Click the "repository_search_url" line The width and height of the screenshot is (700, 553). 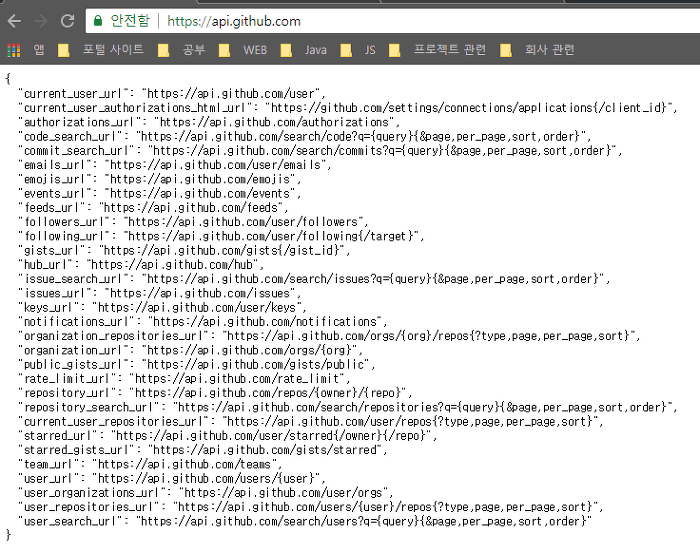[x=348, y=407]
